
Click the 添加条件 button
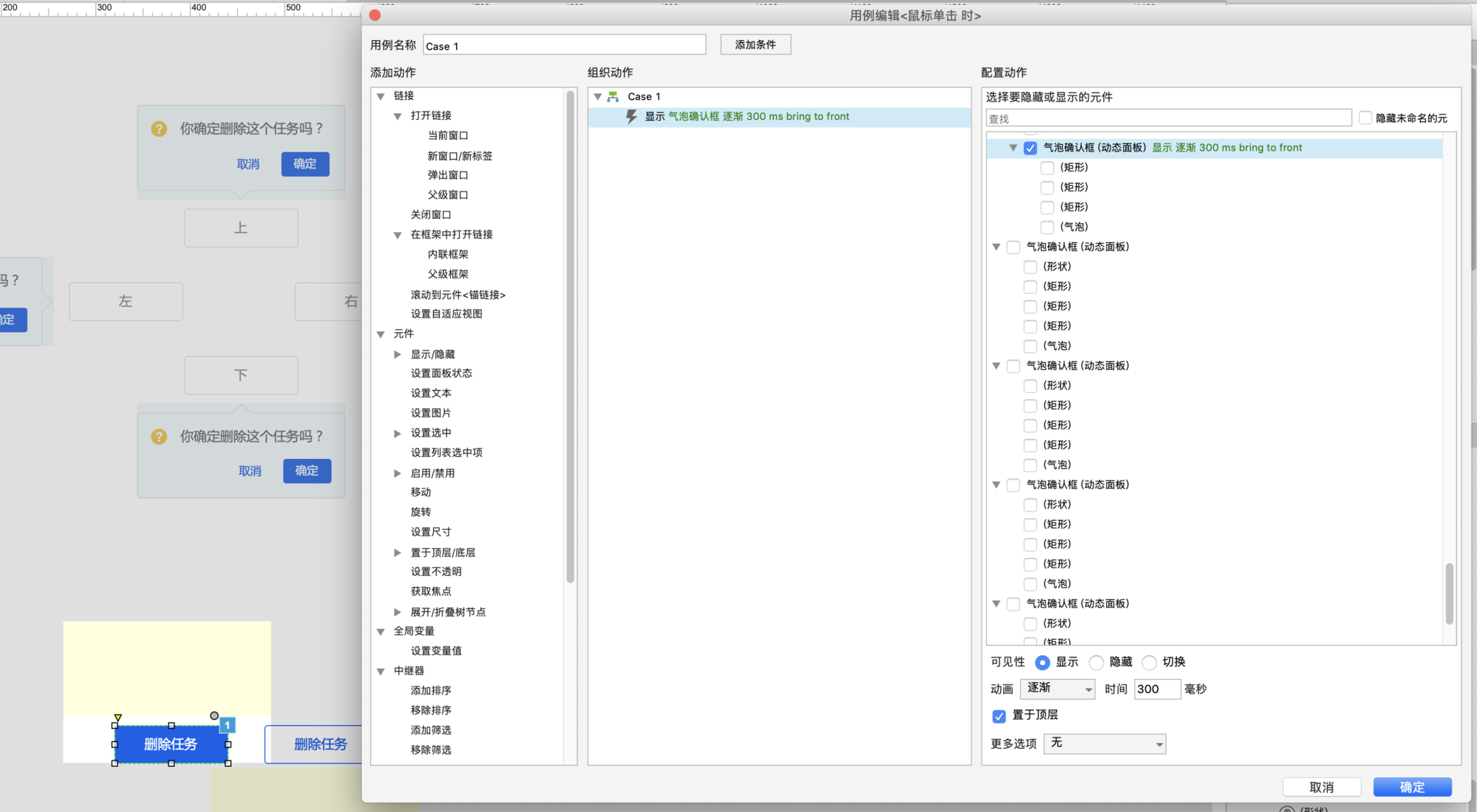[x=755, y=45]
